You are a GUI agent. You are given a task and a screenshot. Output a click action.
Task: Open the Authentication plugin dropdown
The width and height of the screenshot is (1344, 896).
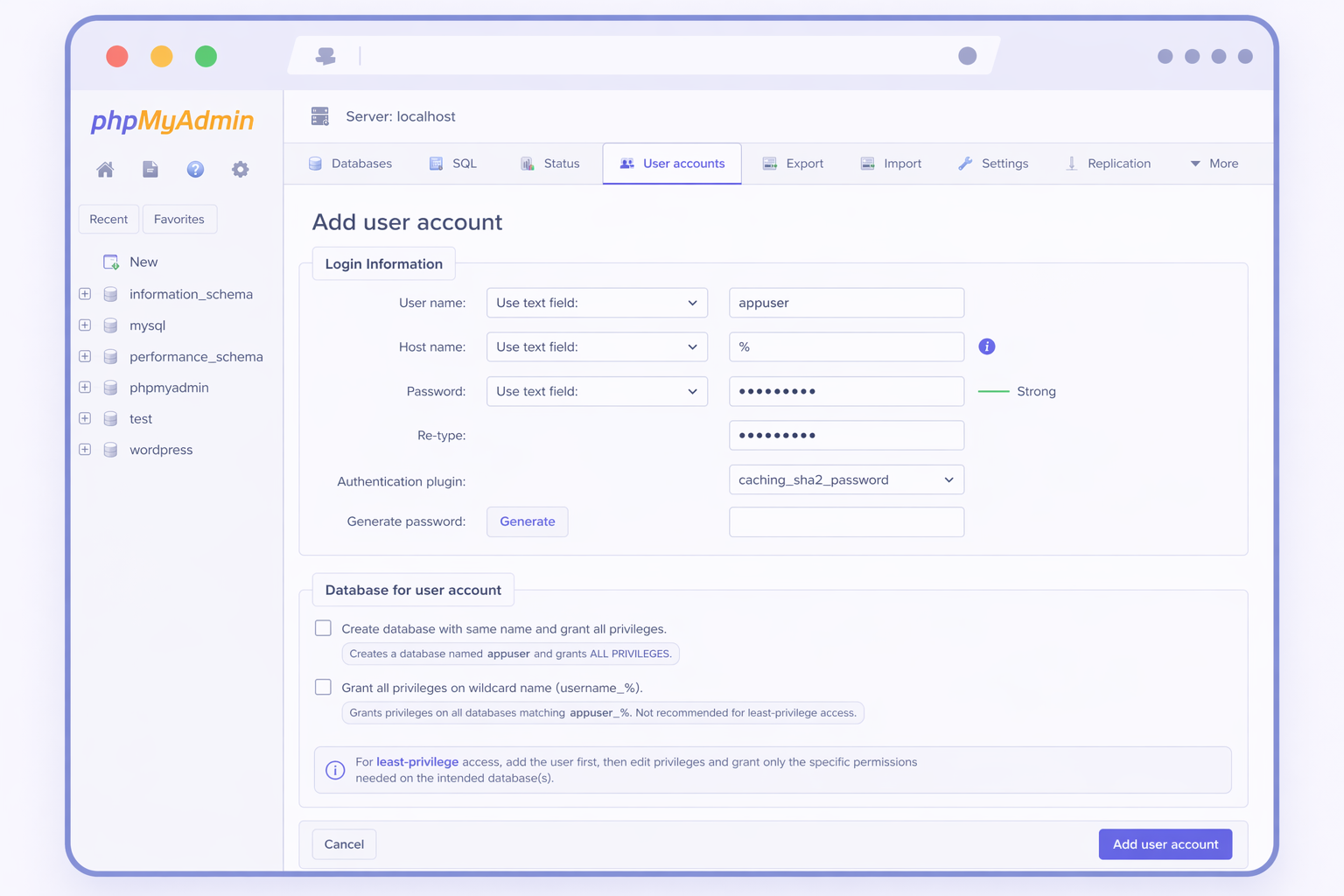click(845, 479)
